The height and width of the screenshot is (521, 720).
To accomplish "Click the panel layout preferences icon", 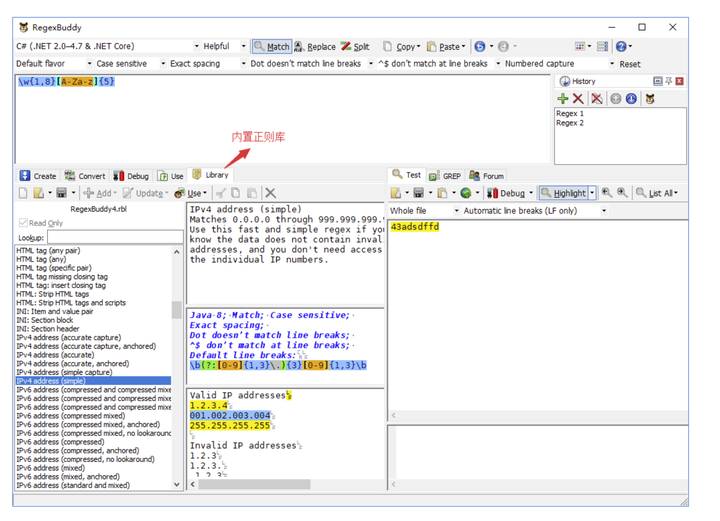I will [603, 46].
